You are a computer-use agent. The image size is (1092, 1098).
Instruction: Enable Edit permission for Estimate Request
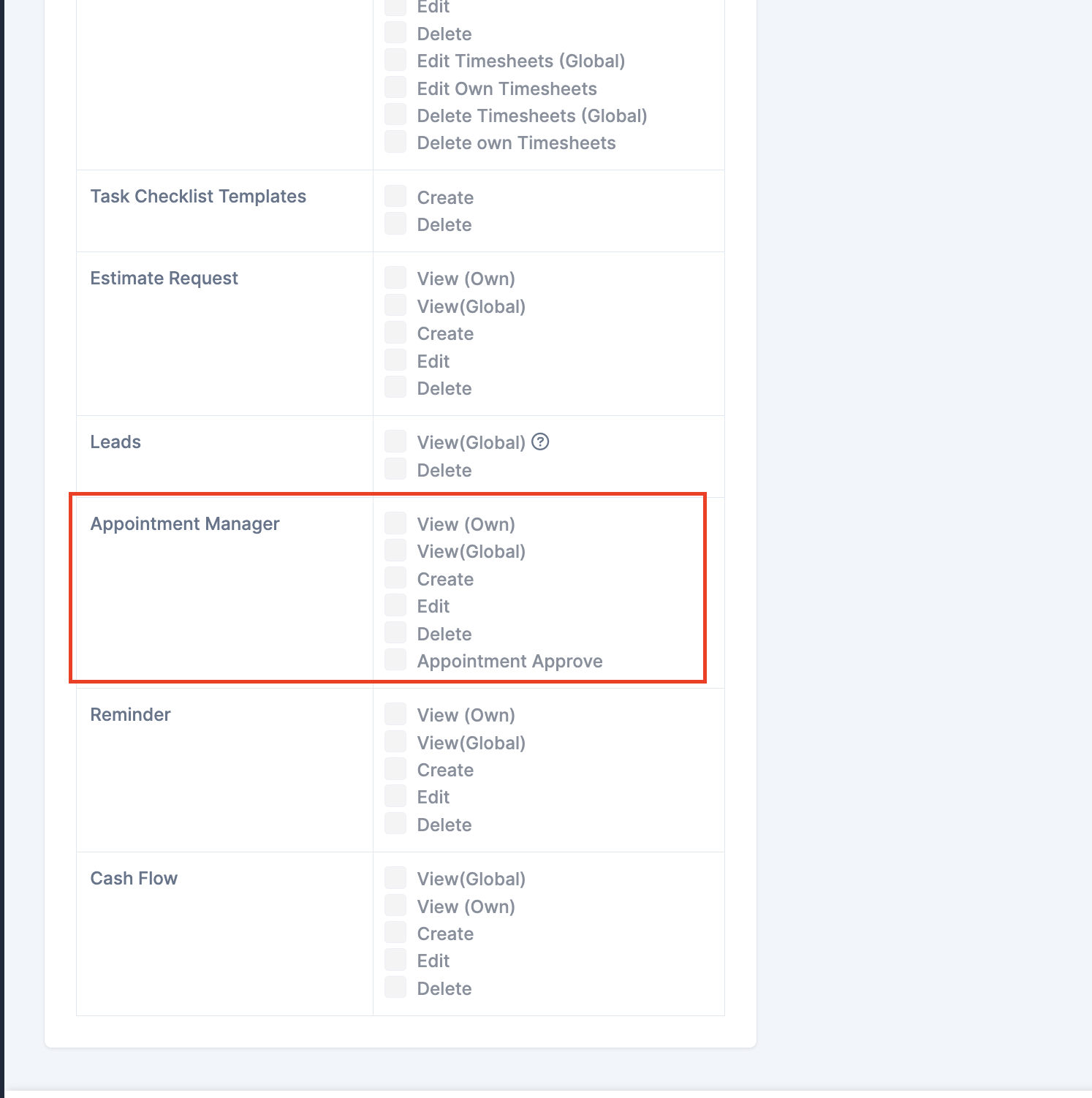(x=395, y=360)
